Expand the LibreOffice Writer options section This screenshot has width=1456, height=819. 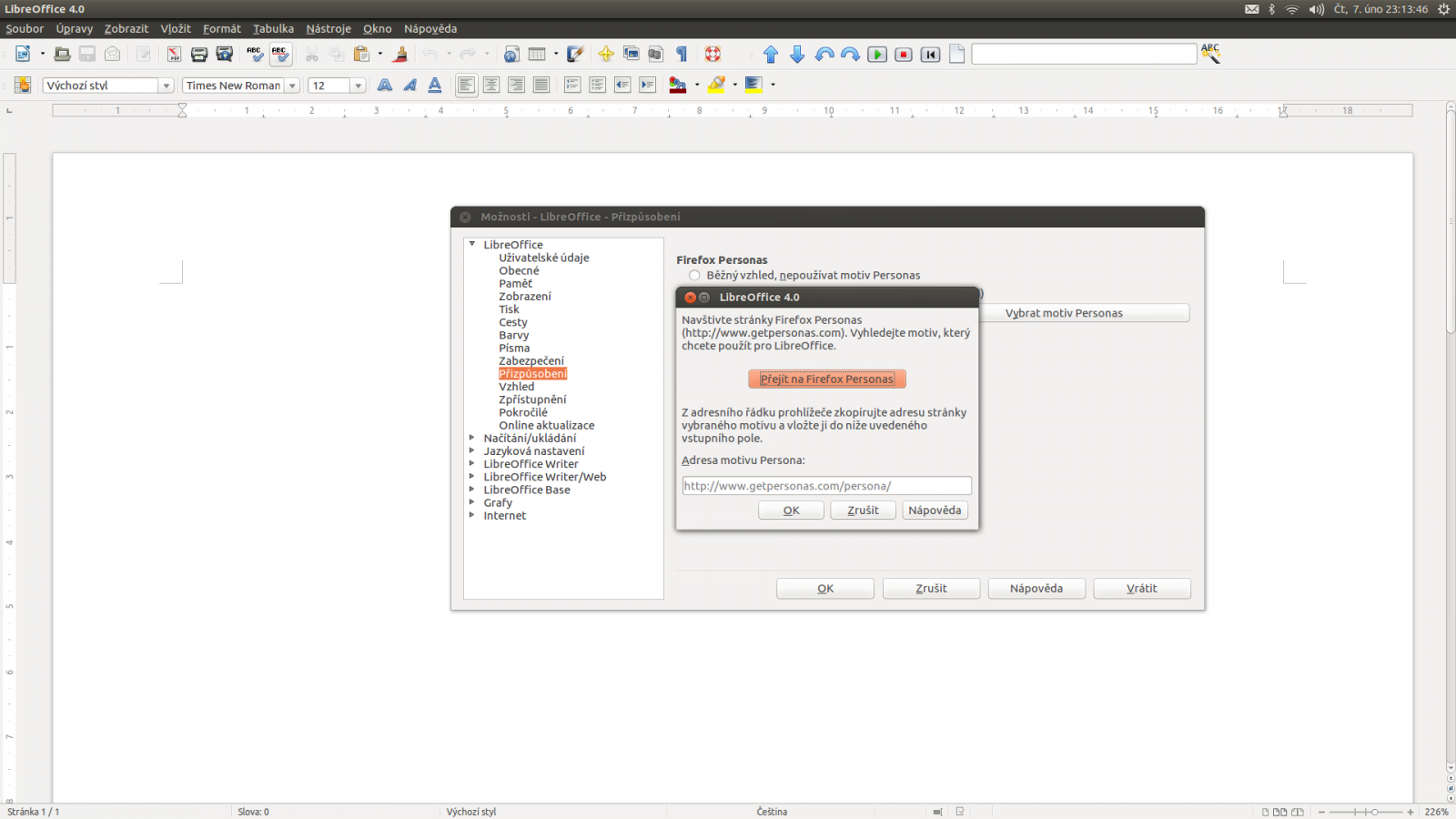pos(471,463)
